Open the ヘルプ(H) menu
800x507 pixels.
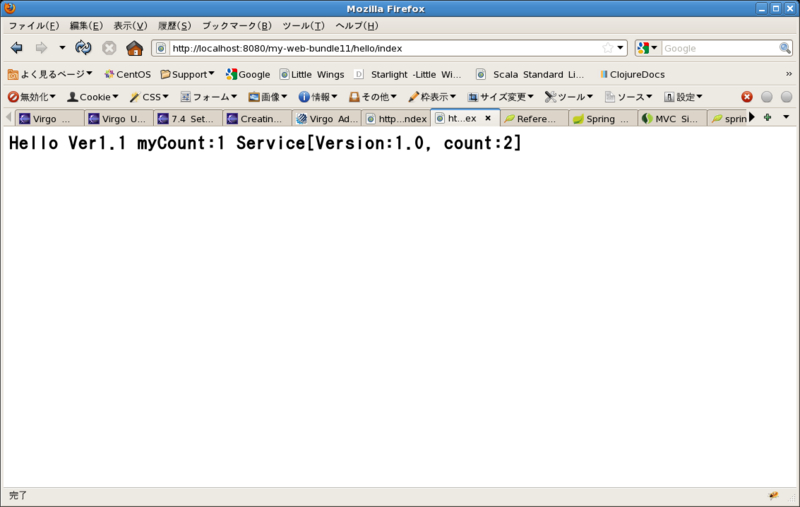pyautogui.click(x=357, y=26)
